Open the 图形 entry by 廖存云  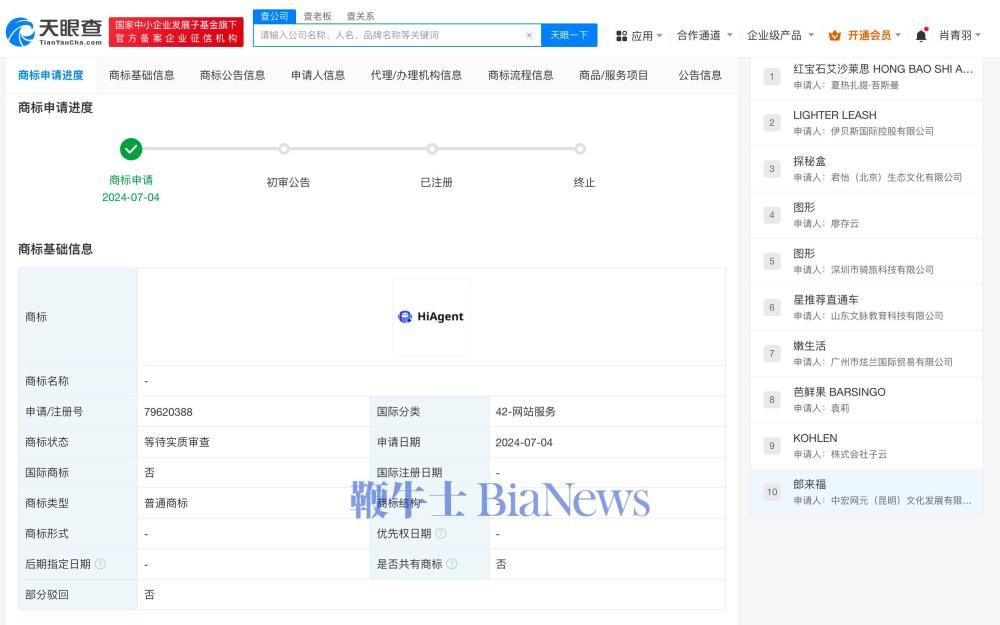pyautogui.click(x=804, y=207)
